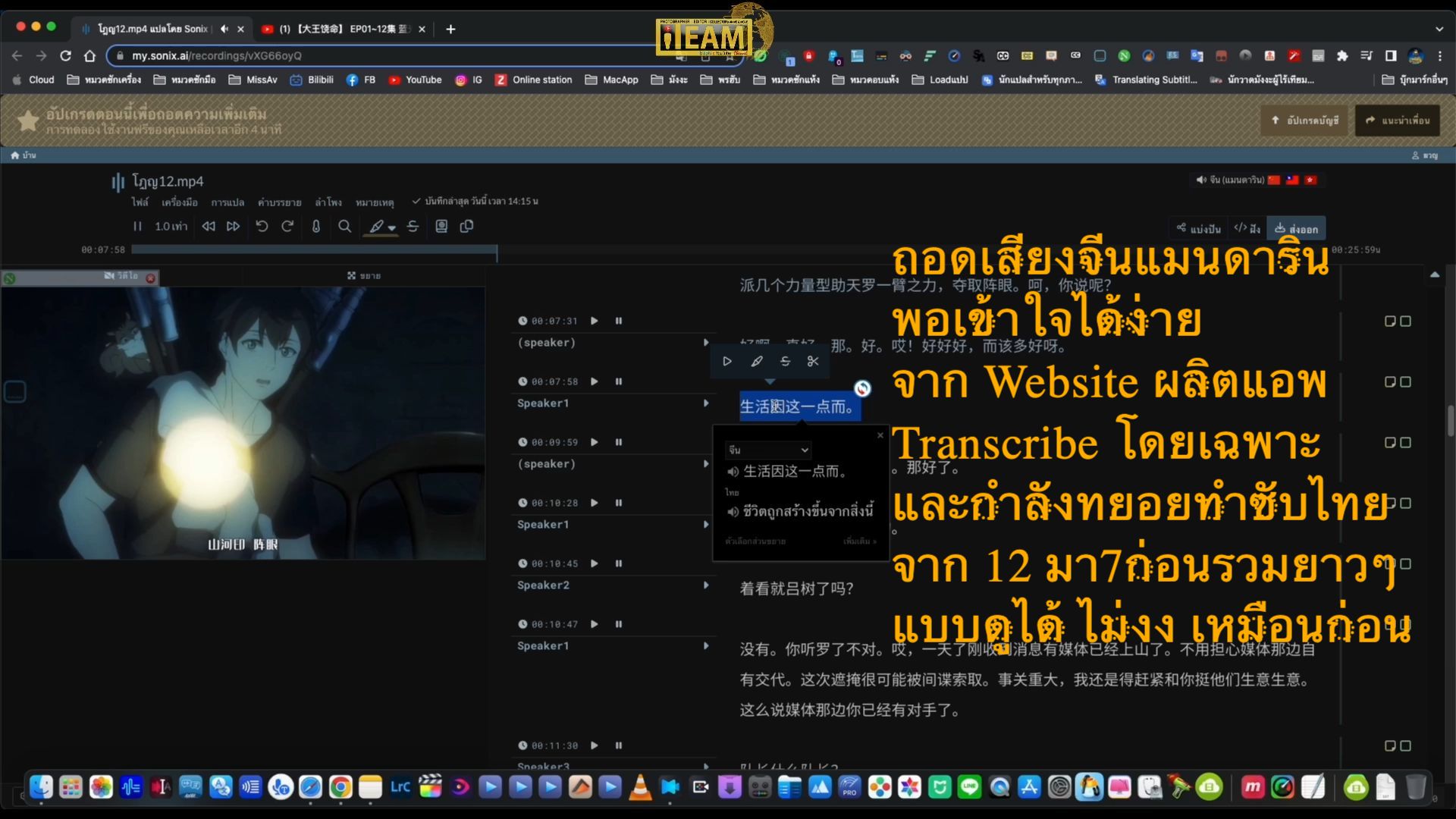The height and width of the screenshot is (819, 1456).
Task: Toggle first checkbox beside 00:07:58 paragraph
Action: click(1390, 382)
